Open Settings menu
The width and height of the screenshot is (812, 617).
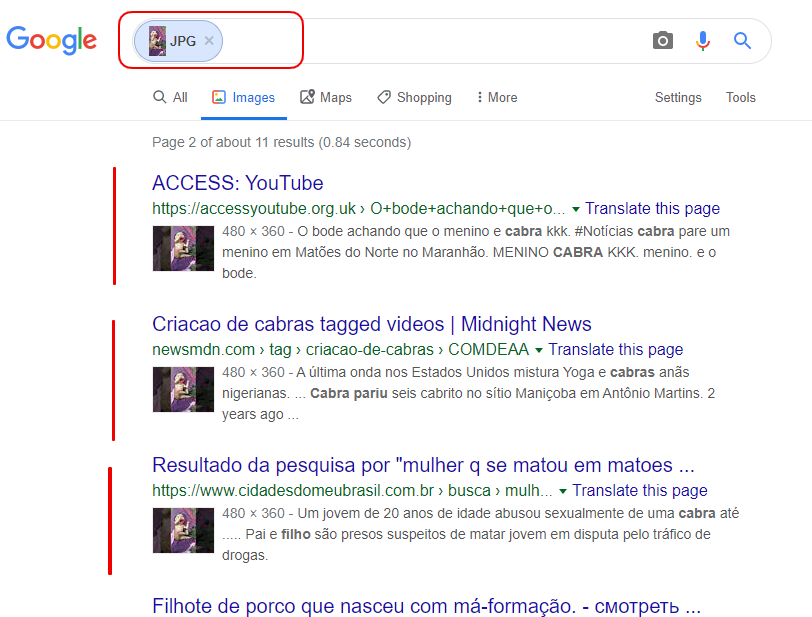(x=678, y=97)
